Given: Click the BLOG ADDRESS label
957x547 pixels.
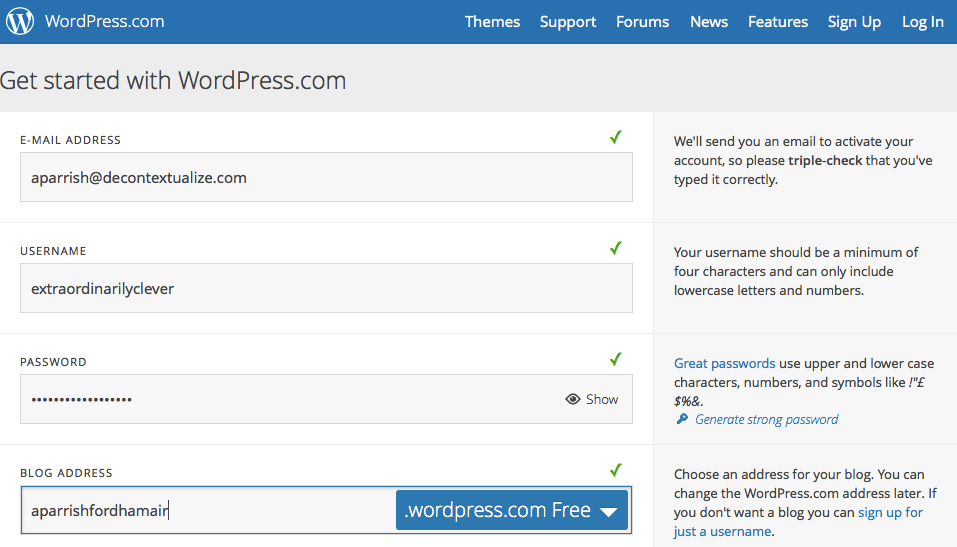Looking at the screenshot, I should point(66,473).
